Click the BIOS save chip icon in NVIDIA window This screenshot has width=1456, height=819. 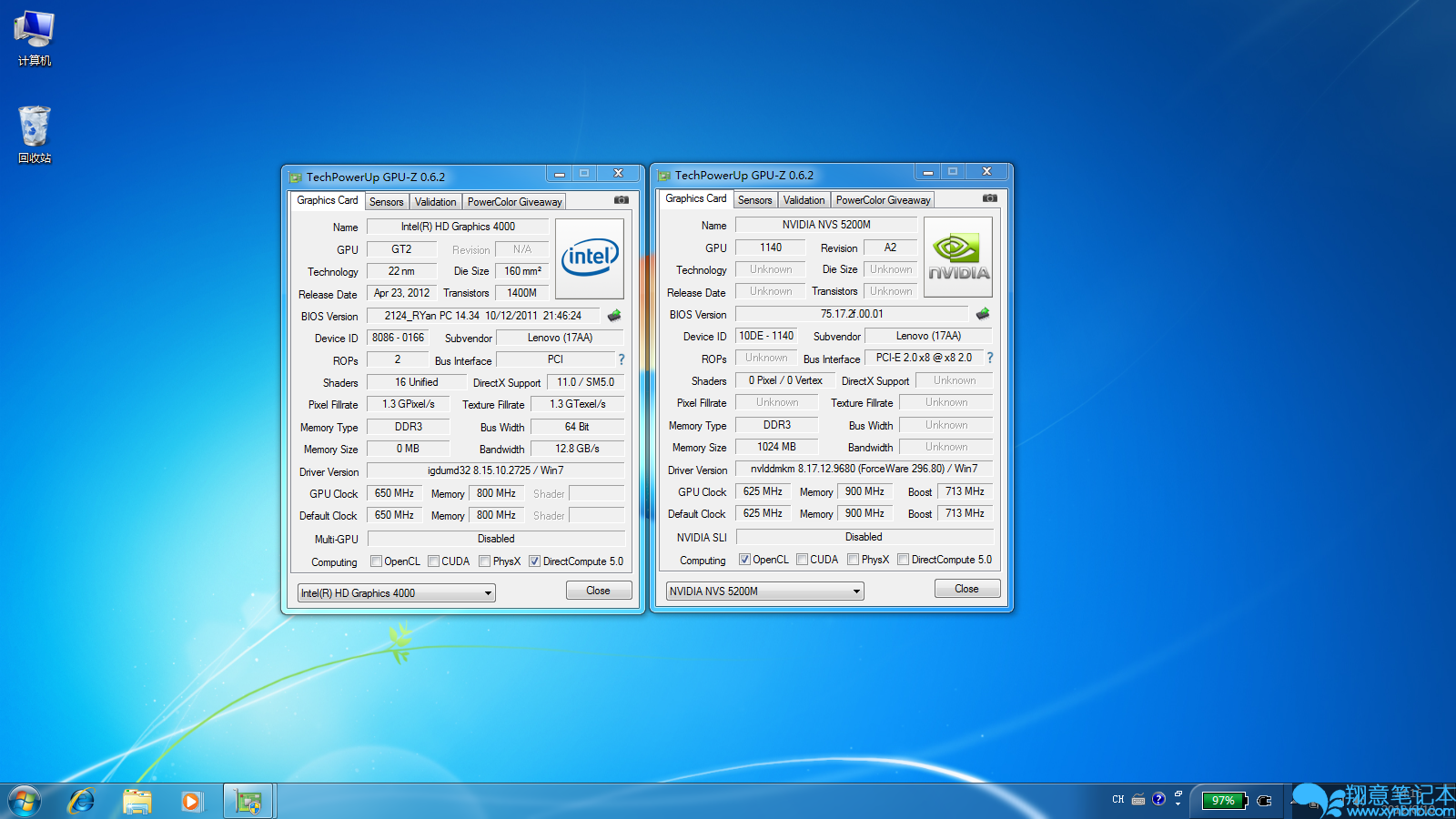(x=983, y=314)
